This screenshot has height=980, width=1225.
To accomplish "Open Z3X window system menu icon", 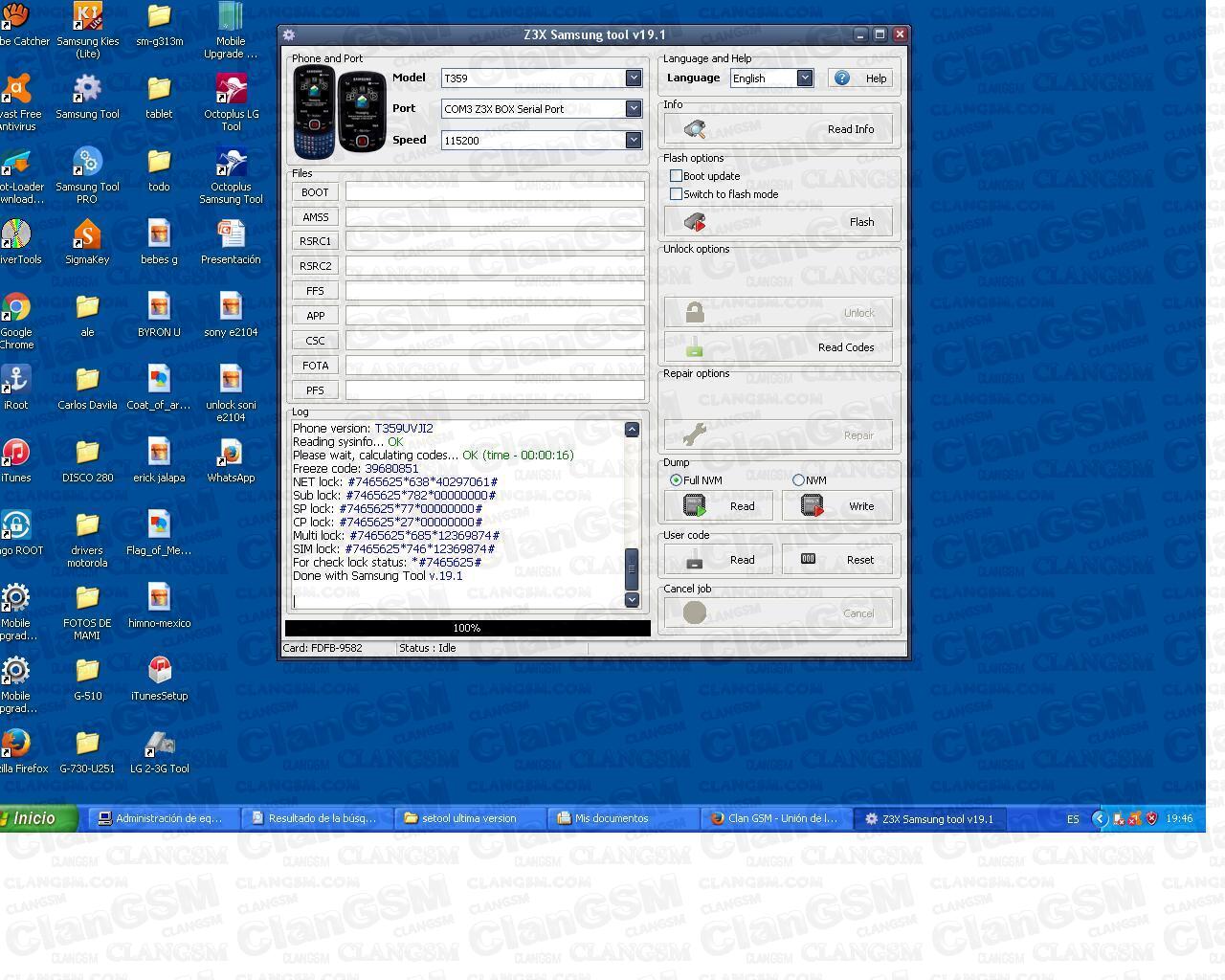I will (289, 34).
